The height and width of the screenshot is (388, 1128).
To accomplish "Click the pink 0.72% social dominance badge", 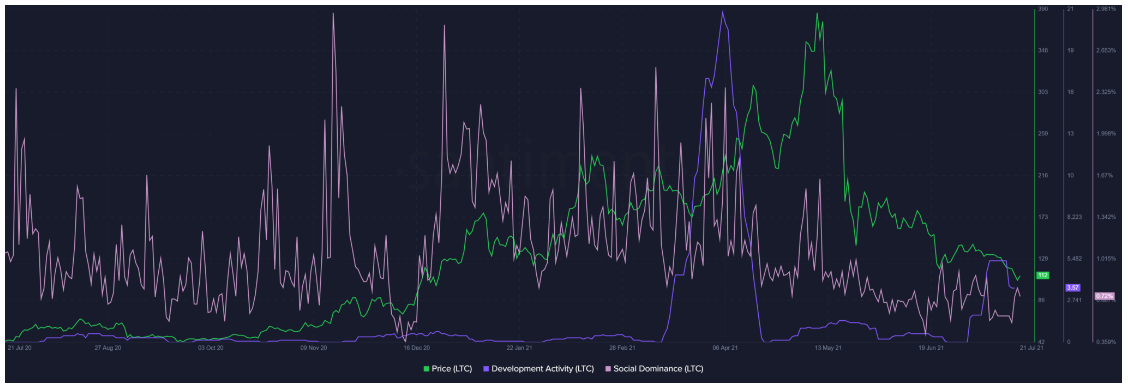I will coord(1104,296).
